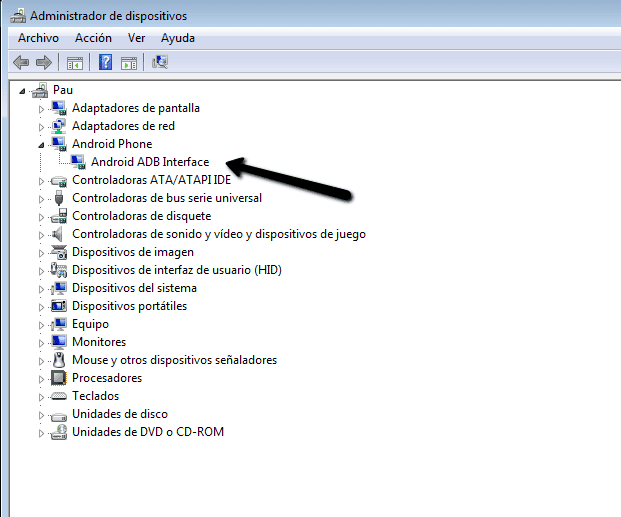The width and height of the screenshot is (621, 517).
Task: Expand Unidades de DVD o CD-ROM
Action: tap(41, 433)
